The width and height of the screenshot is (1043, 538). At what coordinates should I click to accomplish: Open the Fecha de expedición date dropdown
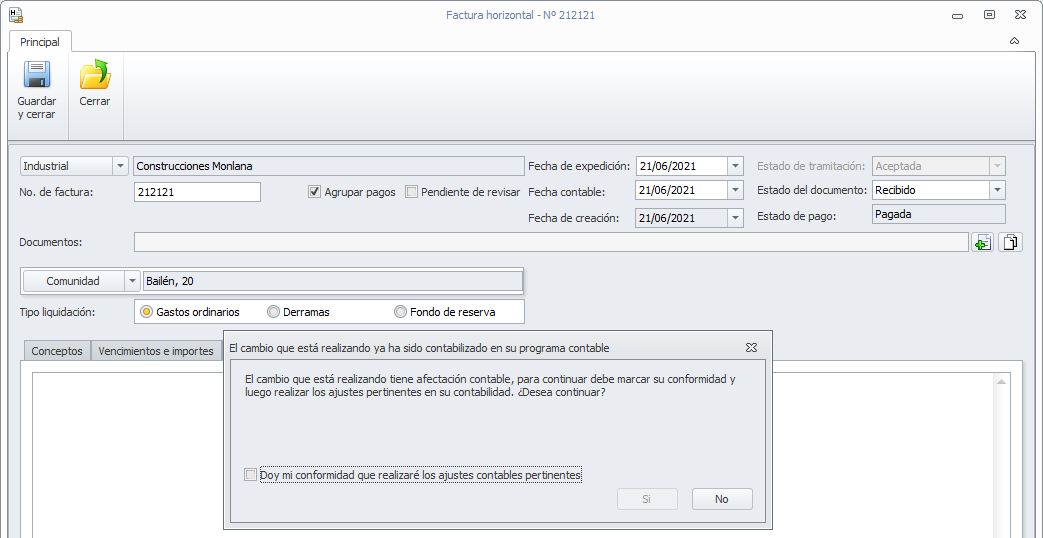coord(736,166)
